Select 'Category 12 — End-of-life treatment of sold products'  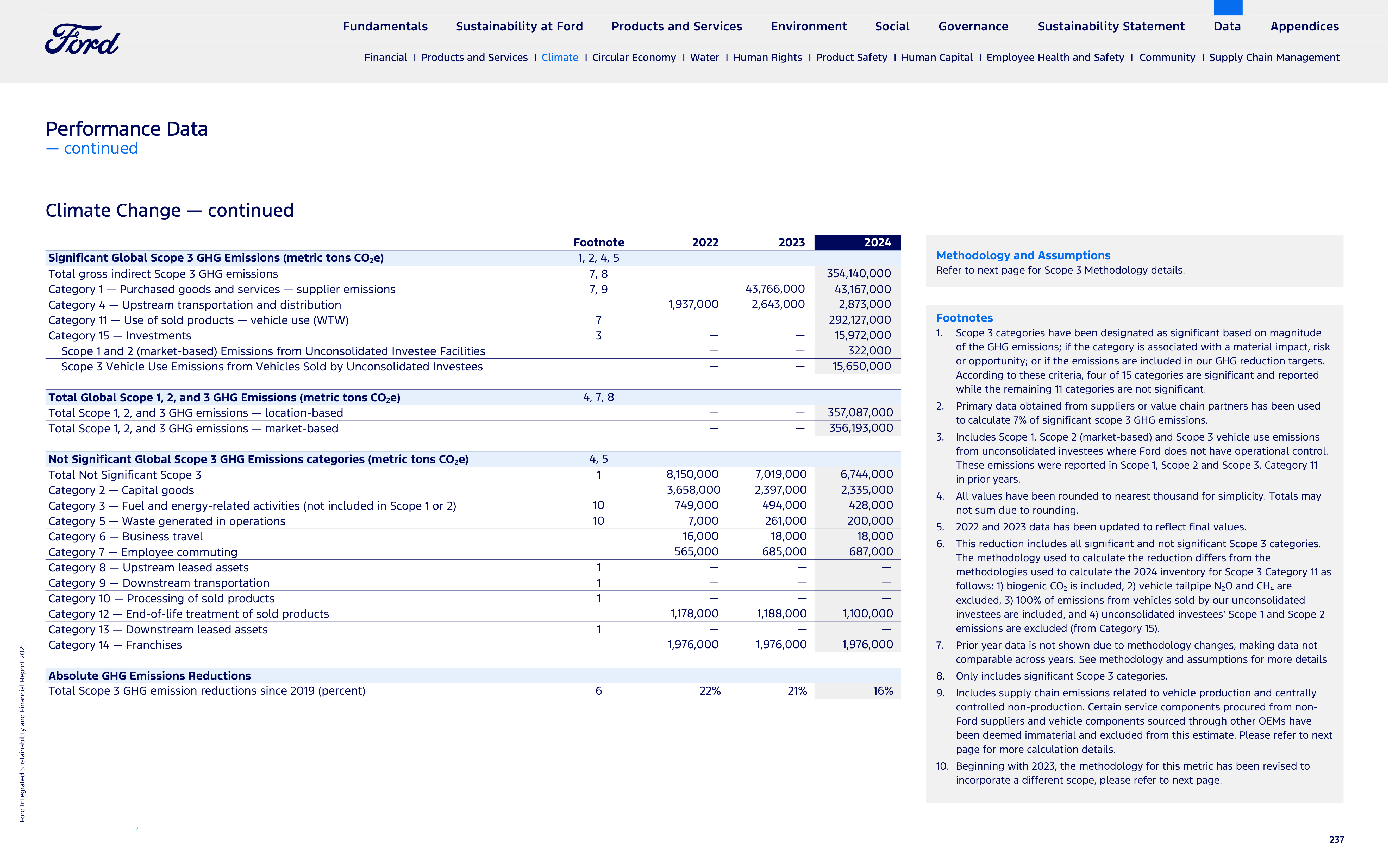click(x=188, y=614)
